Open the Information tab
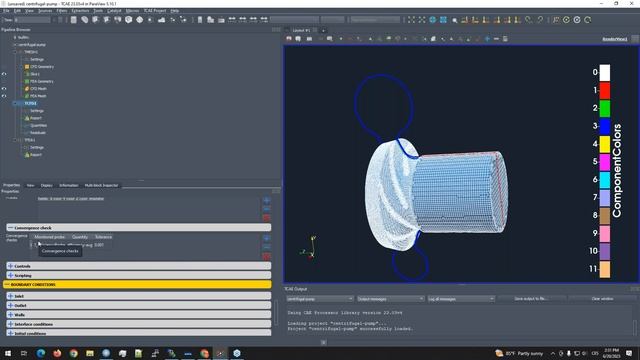 (69, 185)
